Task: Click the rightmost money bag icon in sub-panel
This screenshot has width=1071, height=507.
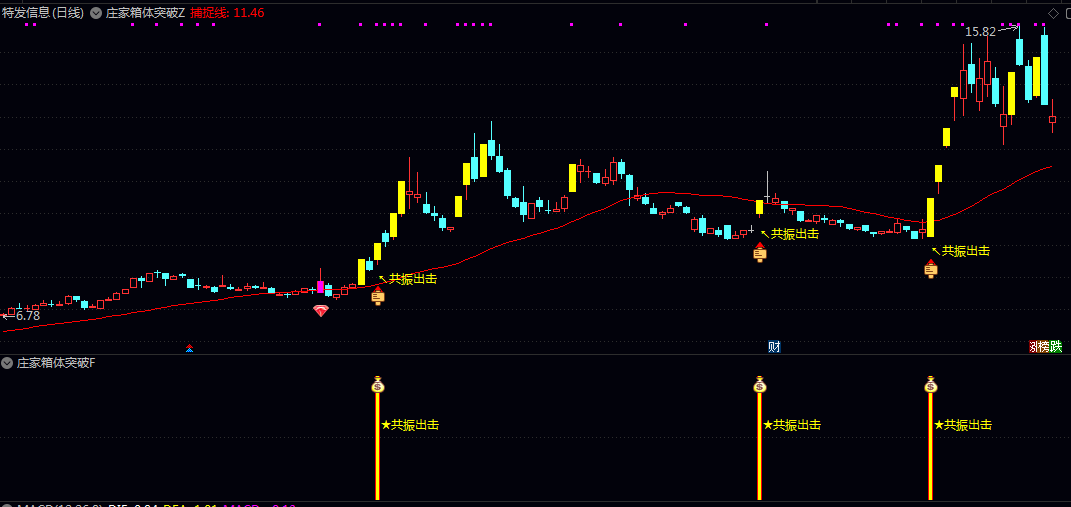Action: [x=930, y=384]
